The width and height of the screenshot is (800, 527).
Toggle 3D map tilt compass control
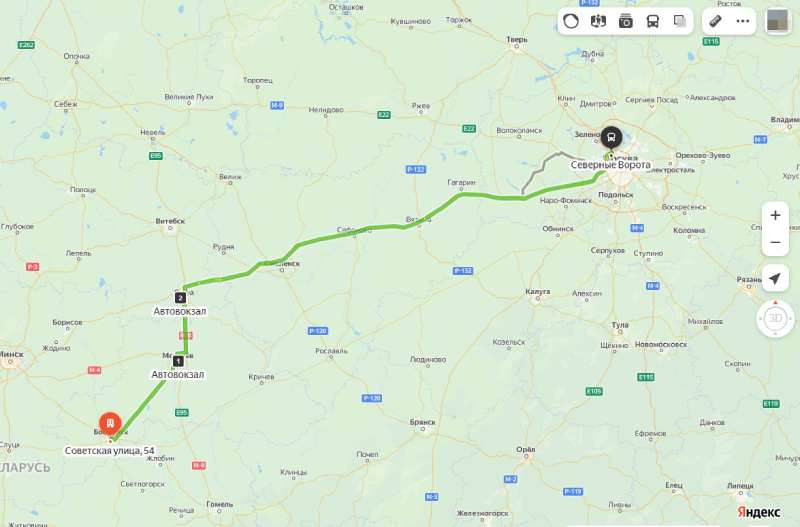[x=775, y=318]
